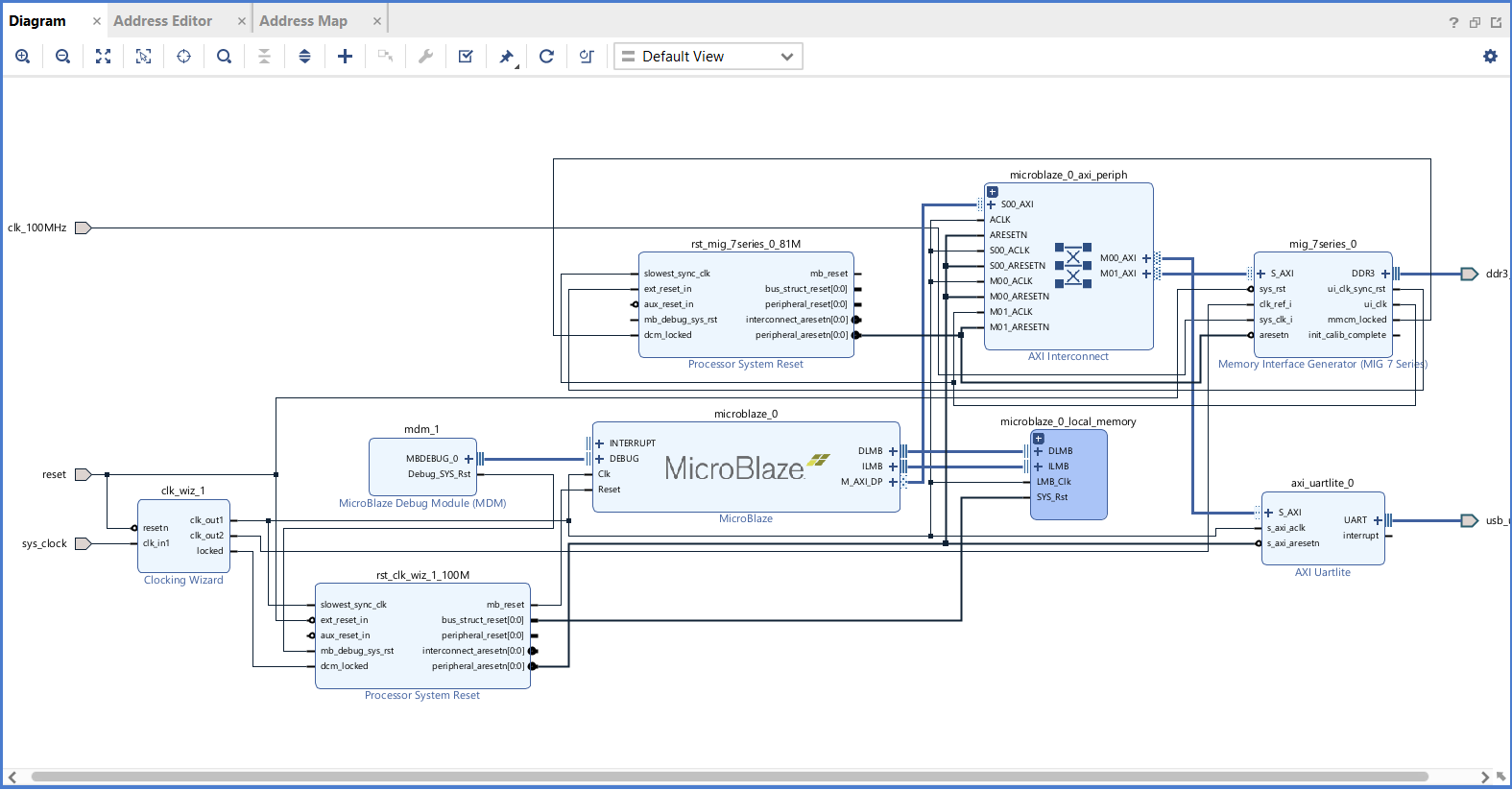Click the Customize Block wrench icon
Image resolution: width=1512 pixels, height=790 pixels.
click(426, 57)
